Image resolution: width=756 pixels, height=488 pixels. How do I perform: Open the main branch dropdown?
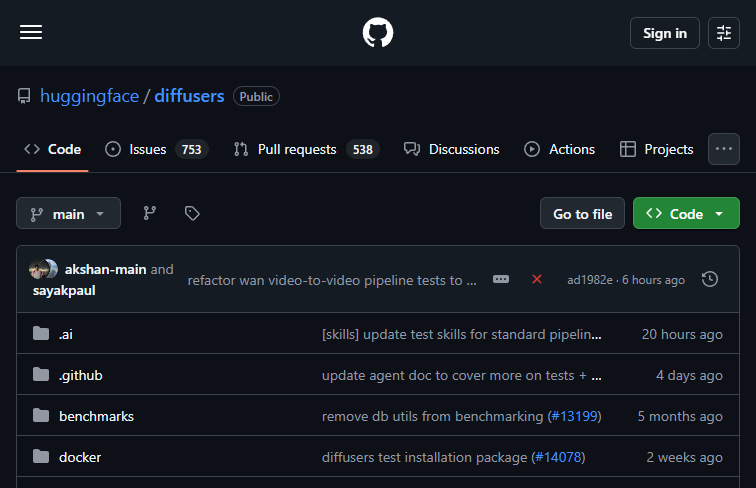click(x=68, y=213)
